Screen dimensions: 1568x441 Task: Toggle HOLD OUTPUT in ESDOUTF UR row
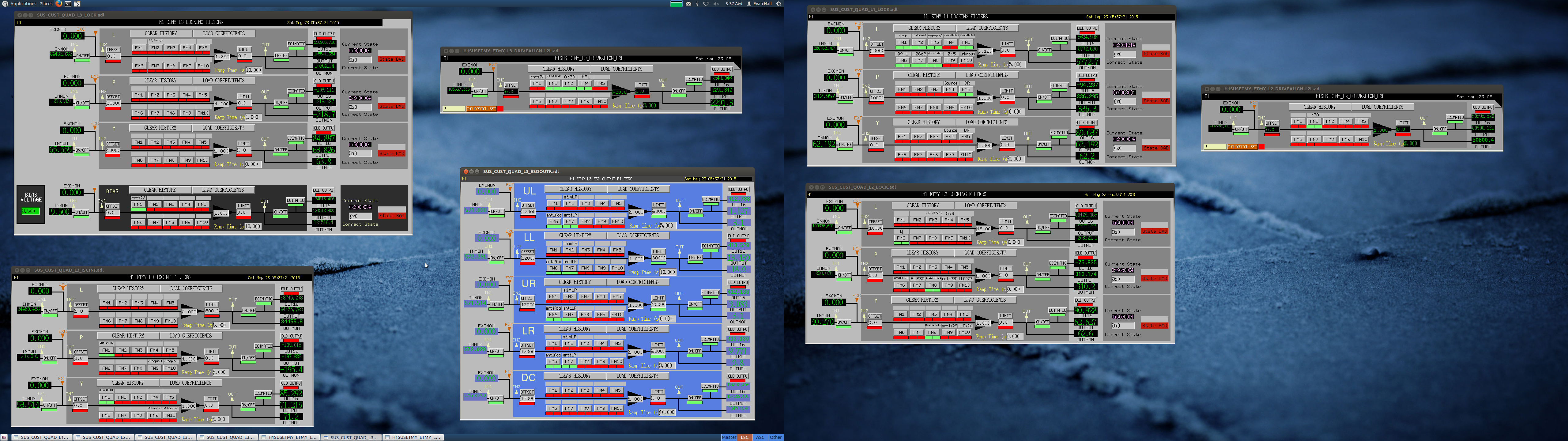[738, 283]
